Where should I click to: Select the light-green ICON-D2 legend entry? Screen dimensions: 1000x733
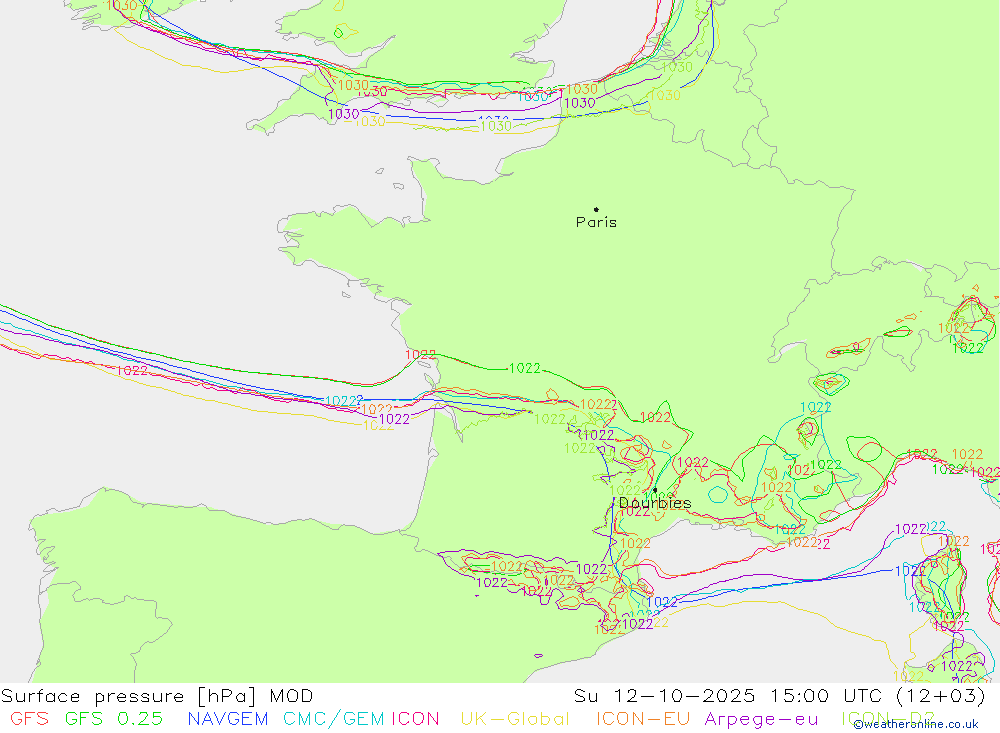[x=888, y=719]
